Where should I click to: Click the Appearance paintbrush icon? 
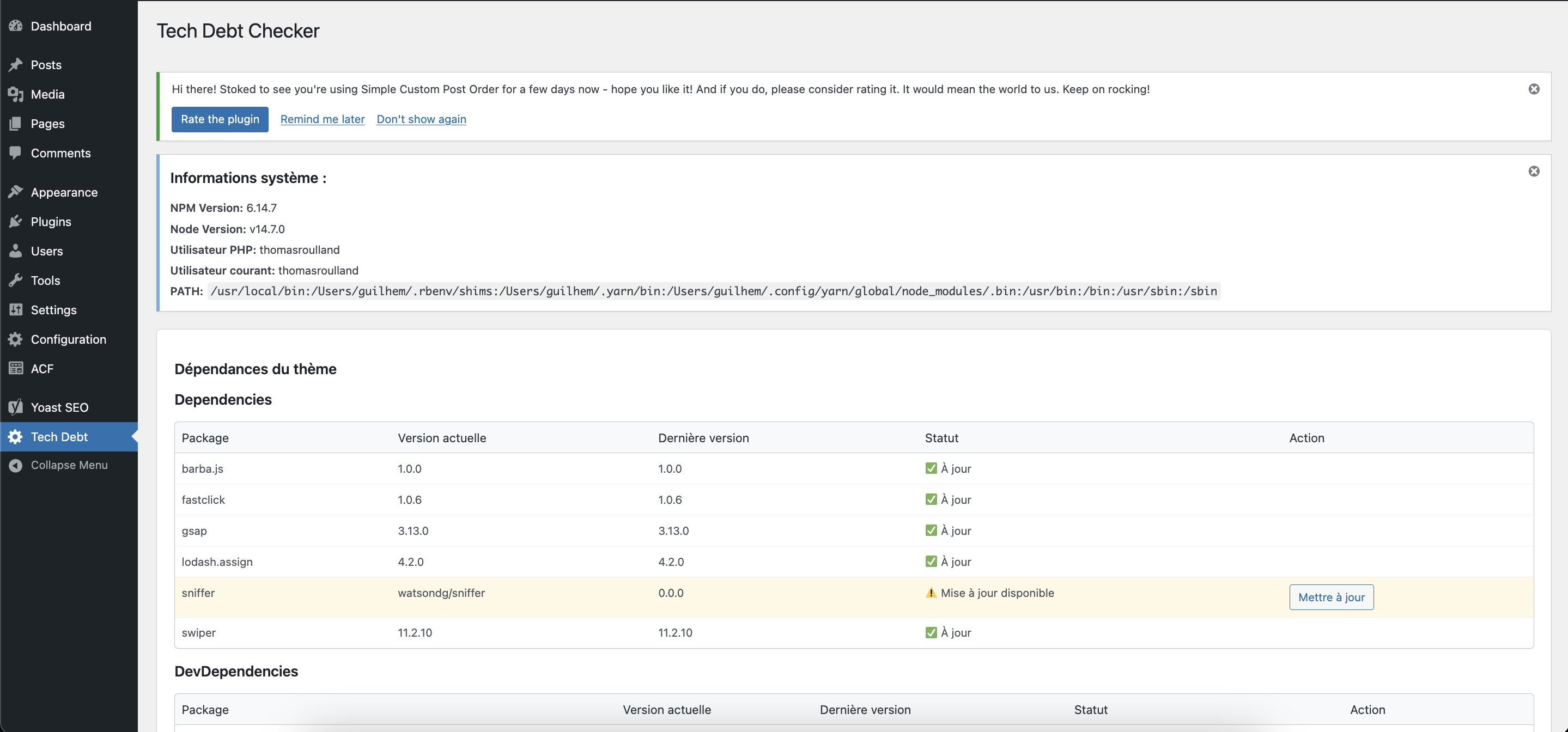pyautogui.click(x=16, y=192)
